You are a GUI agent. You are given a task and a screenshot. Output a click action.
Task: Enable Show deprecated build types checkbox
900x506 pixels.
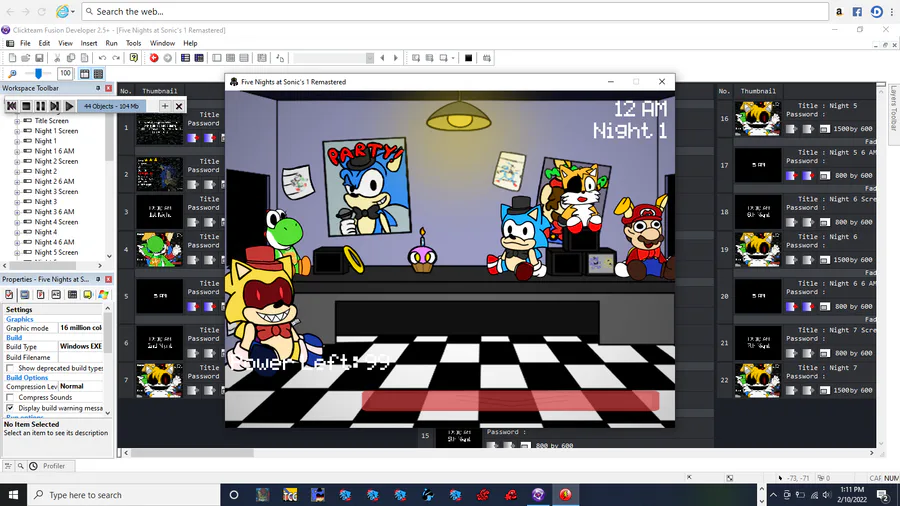pyautogui.click(x=10, y=368)
